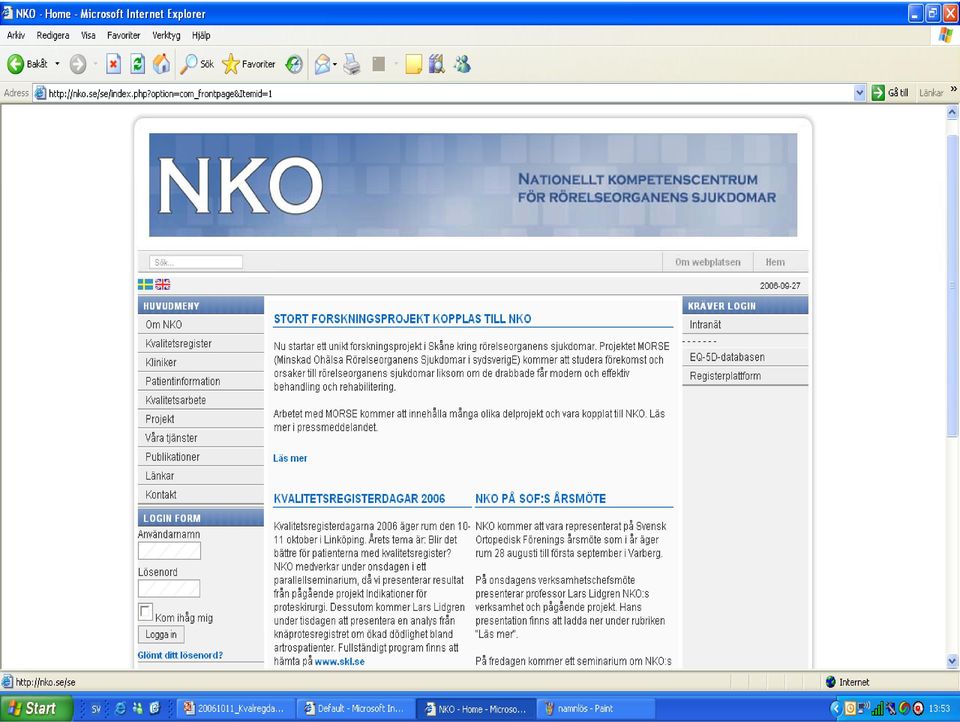The width and height of the screenshot is (960, 722).
Task: Open the Kliniker menu item
Action: pyautogui.click(x=201, y=363)
